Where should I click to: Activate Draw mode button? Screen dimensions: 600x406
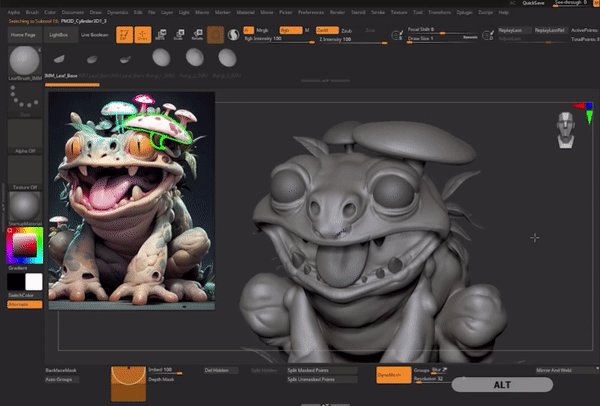pos(143,35)
